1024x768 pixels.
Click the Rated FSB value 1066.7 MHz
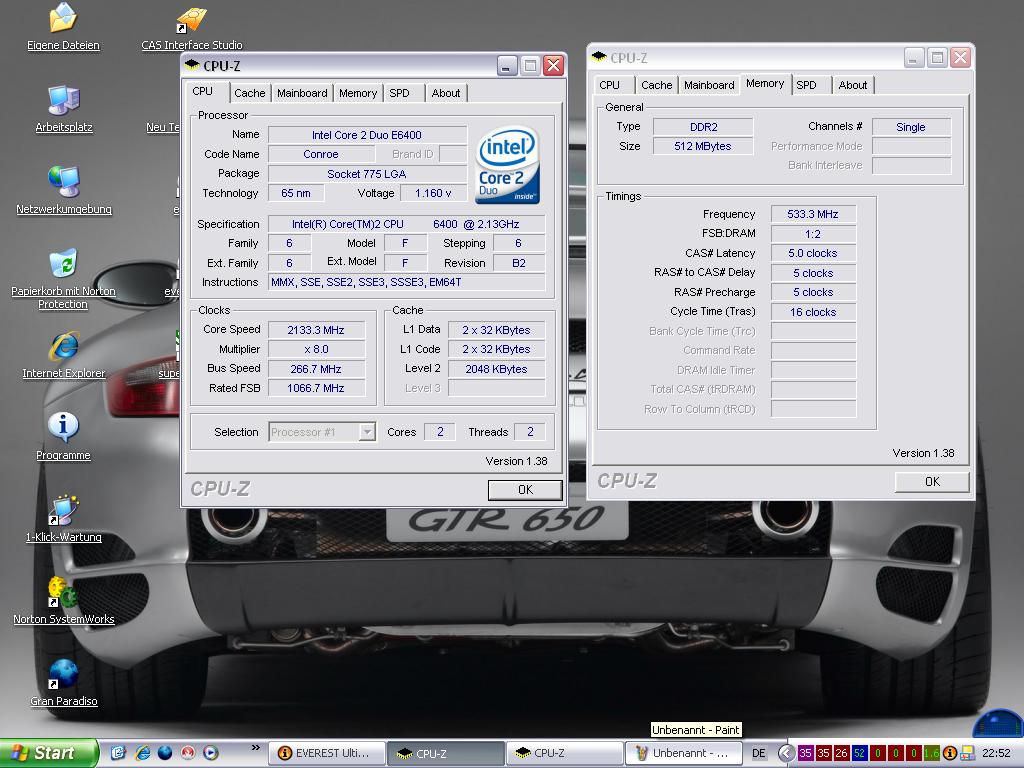pos(316,388)
